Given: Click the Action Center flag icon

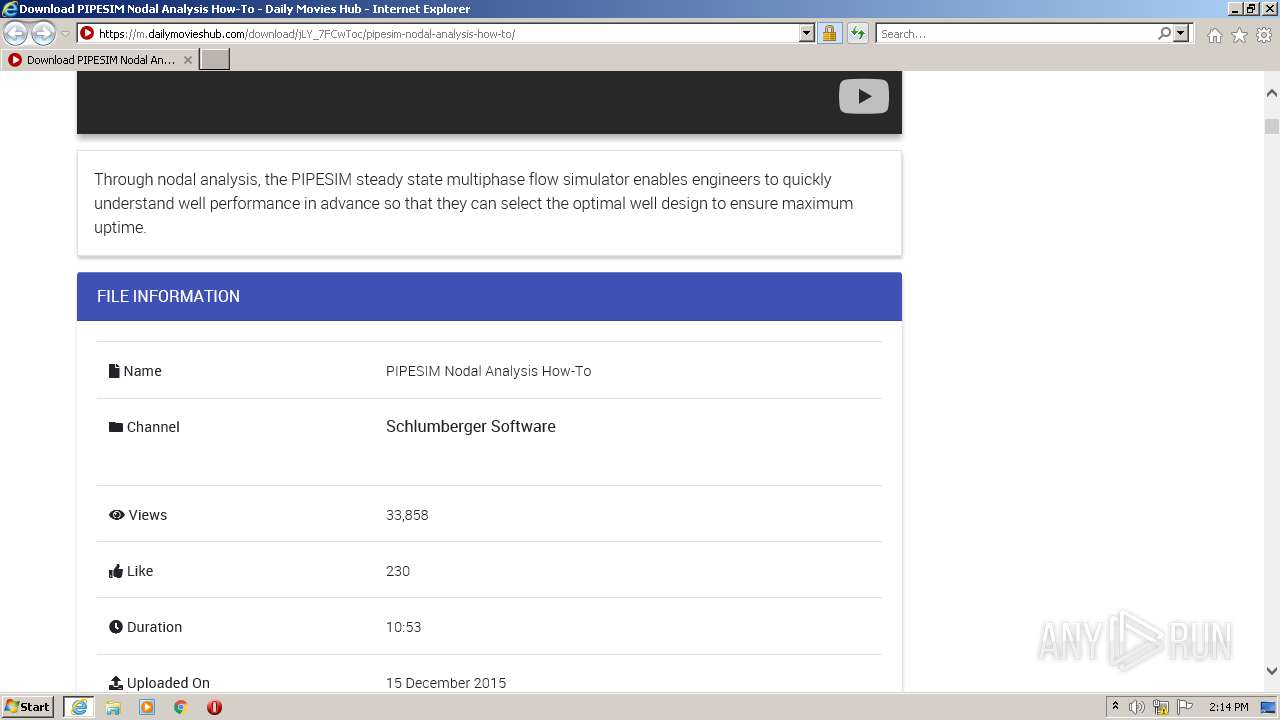Looking at the screenshot, I should pyautogui.click(x=1185, y=707).
